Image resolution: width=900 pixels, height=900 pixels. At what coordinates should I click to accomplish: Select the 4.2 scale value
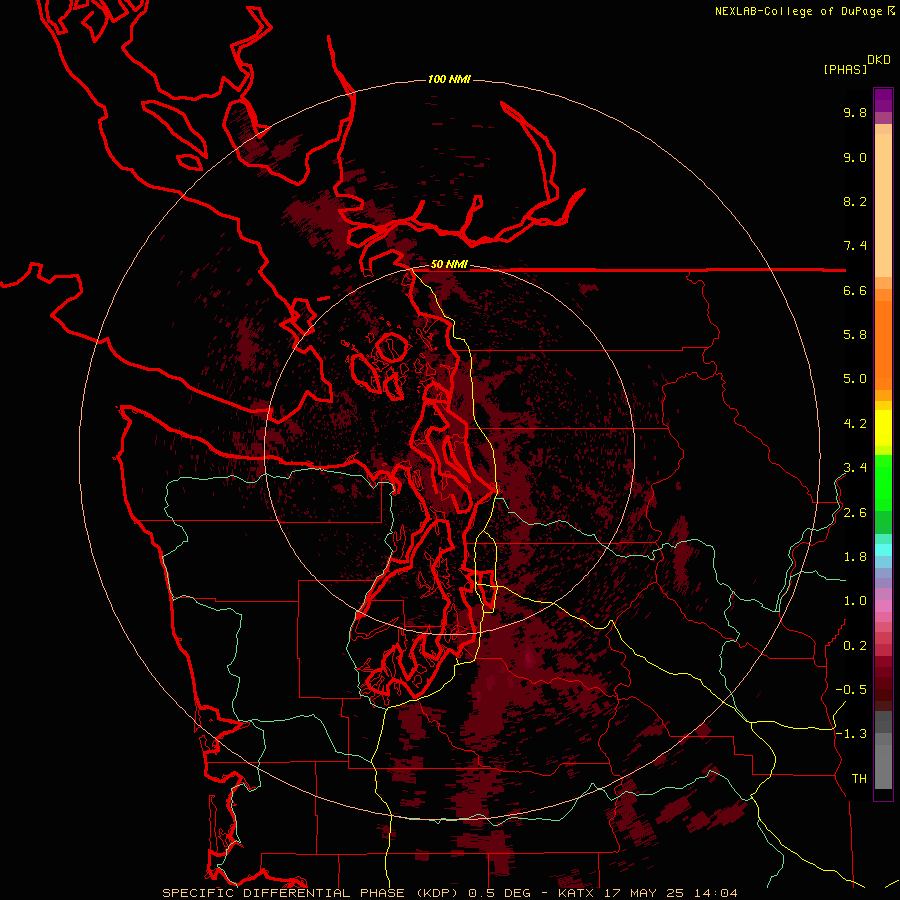(855, 424)
